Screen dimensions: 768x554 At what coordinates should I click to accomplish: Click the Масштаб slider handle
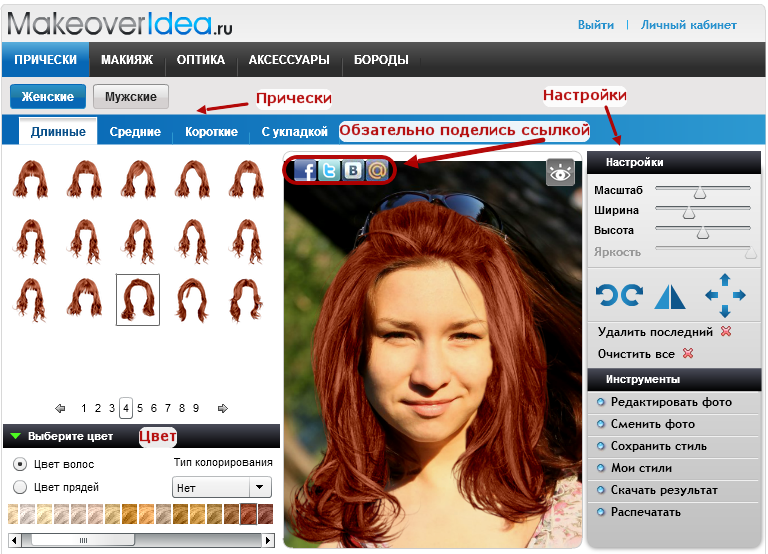[x=700, y=192]
